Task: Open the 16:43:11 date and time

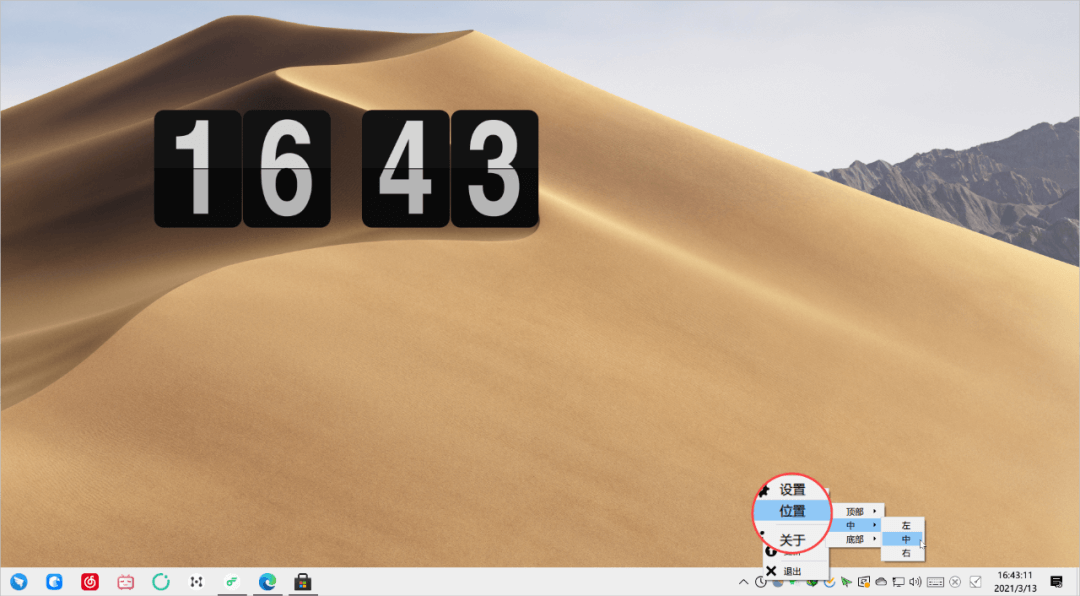Action: 1015,582
